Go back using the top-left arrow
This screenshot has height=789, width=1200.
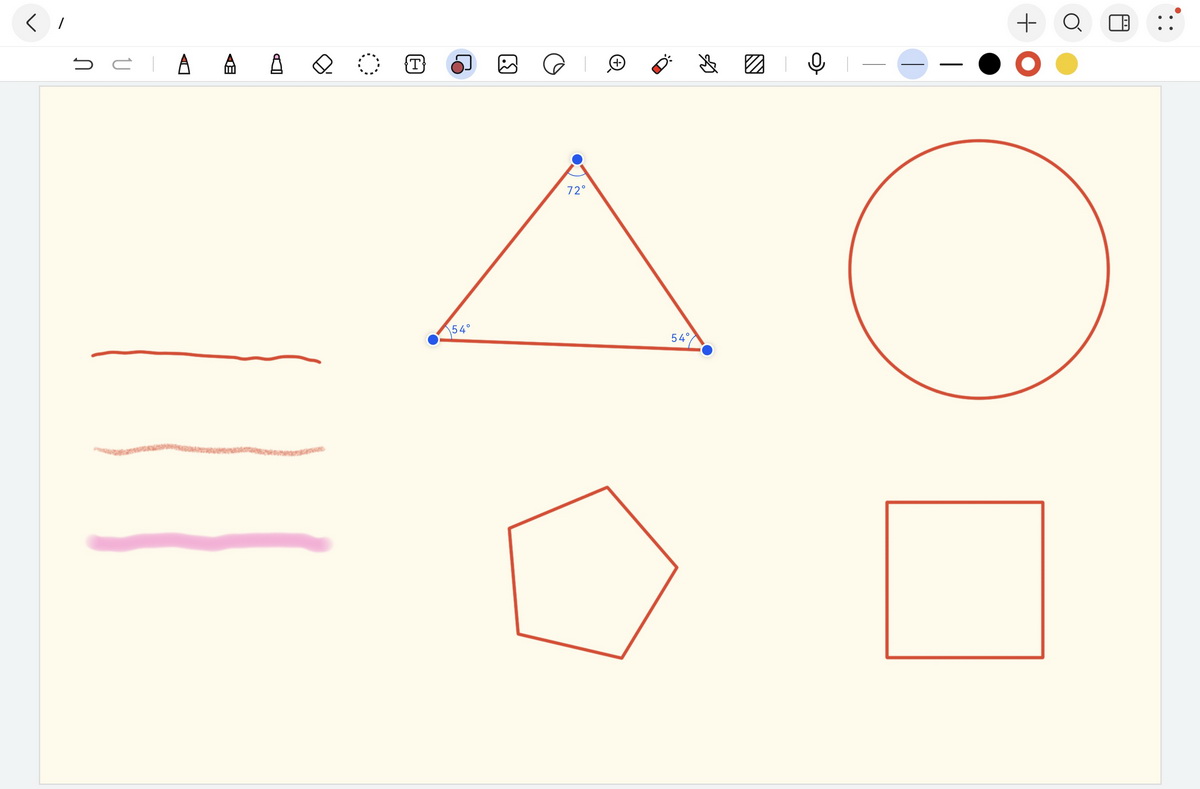click(x=33, y=22)
